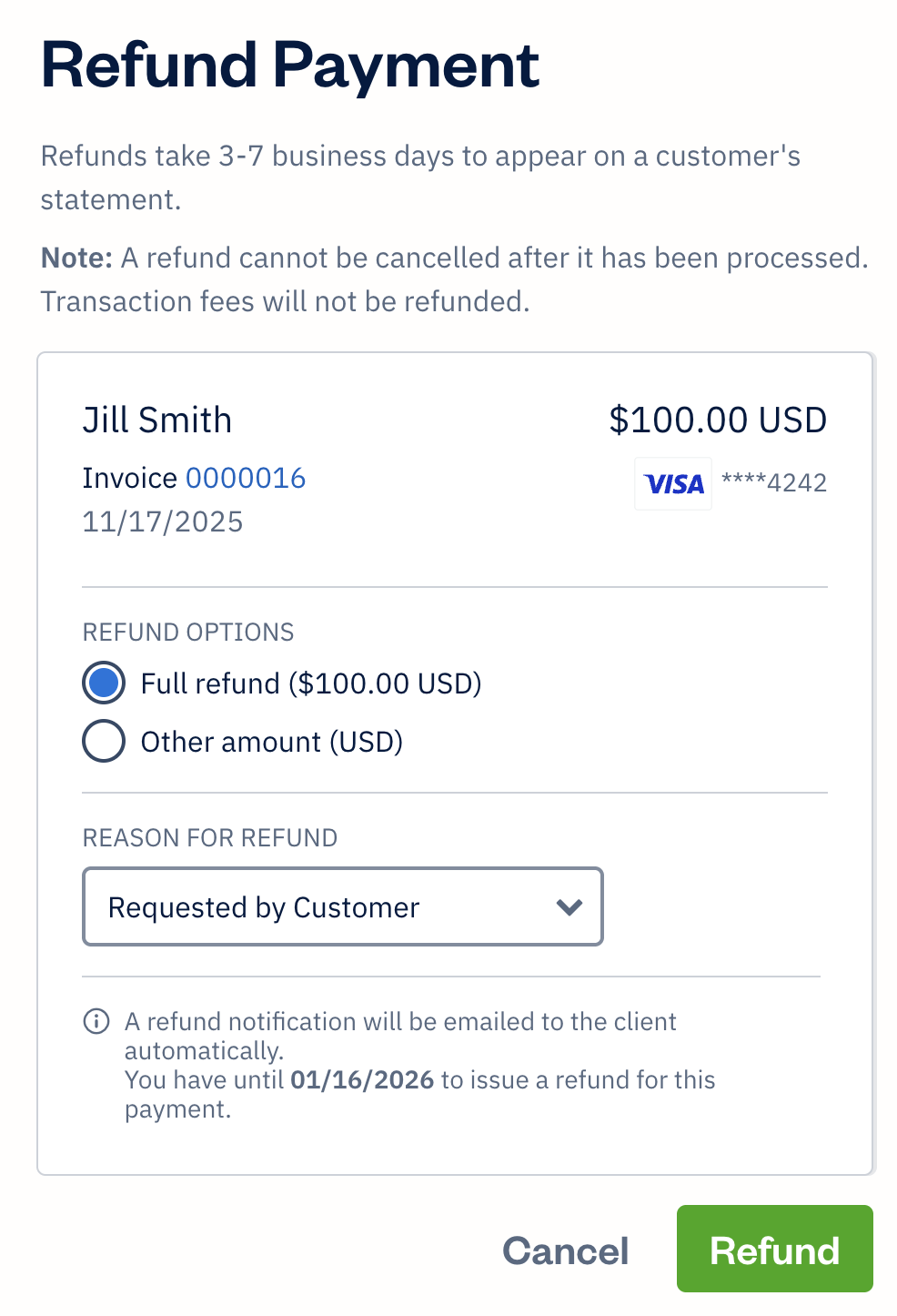Screen dimensions: 897x1316
Task: Click the 11/17/2025 payment date
Action: tap(163, 521)
